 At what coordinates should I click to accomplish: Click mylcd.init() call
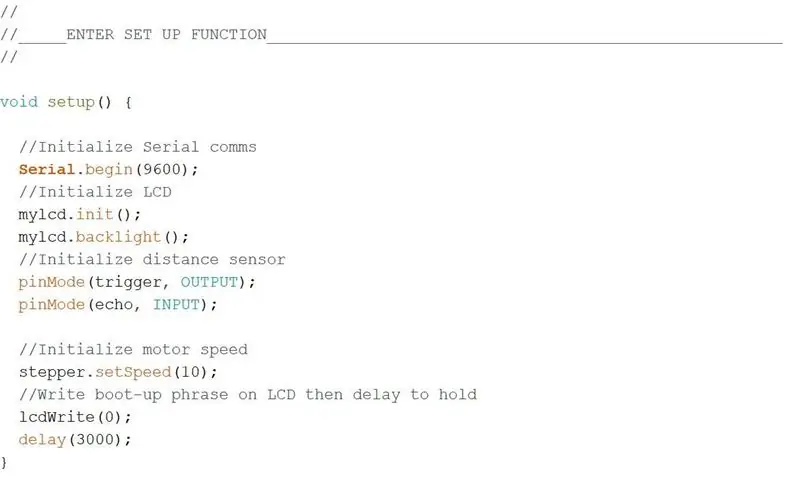tap(80, 214)
